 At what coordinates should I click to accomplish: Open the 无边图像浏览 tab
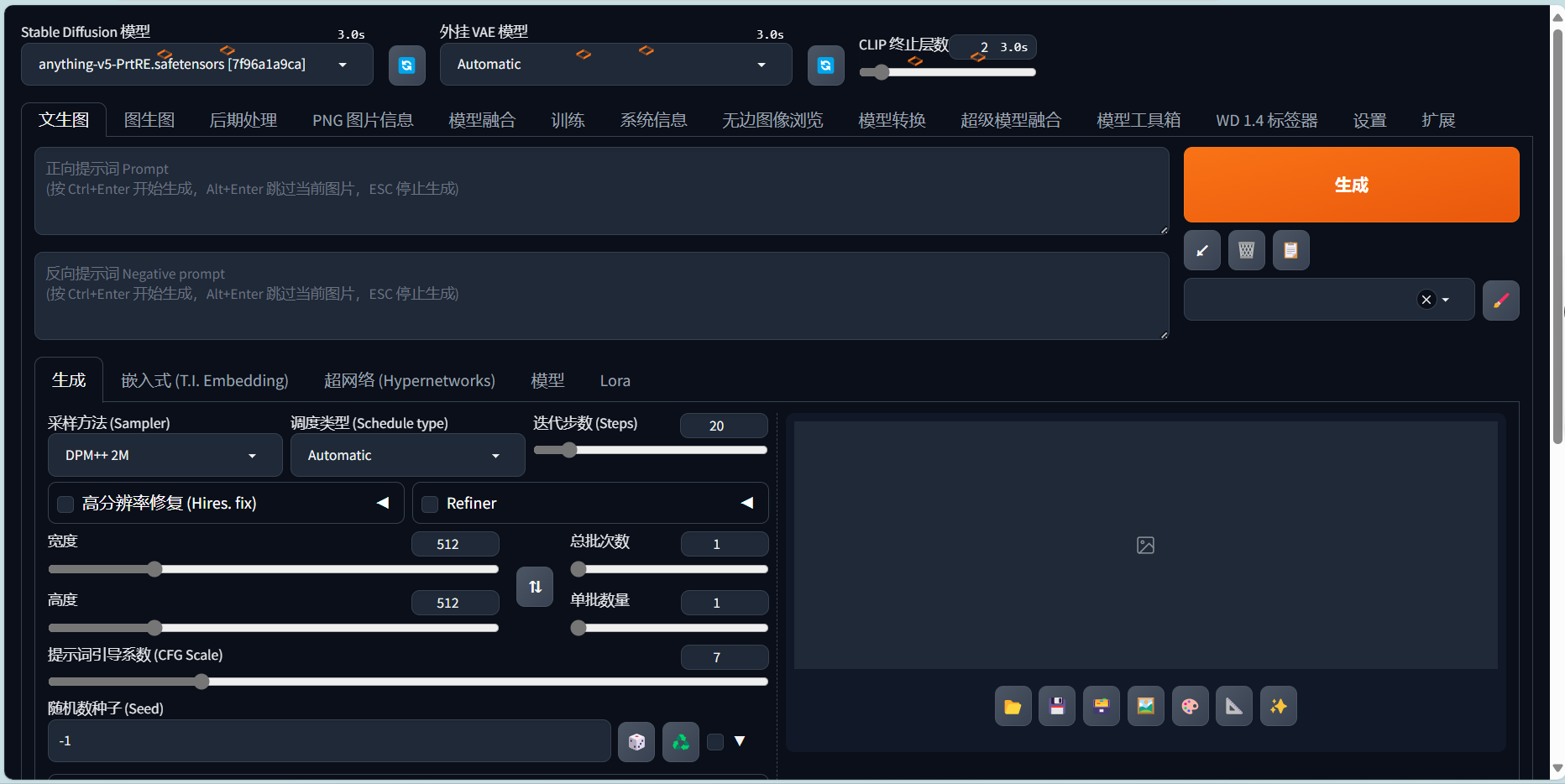point(772,120)
